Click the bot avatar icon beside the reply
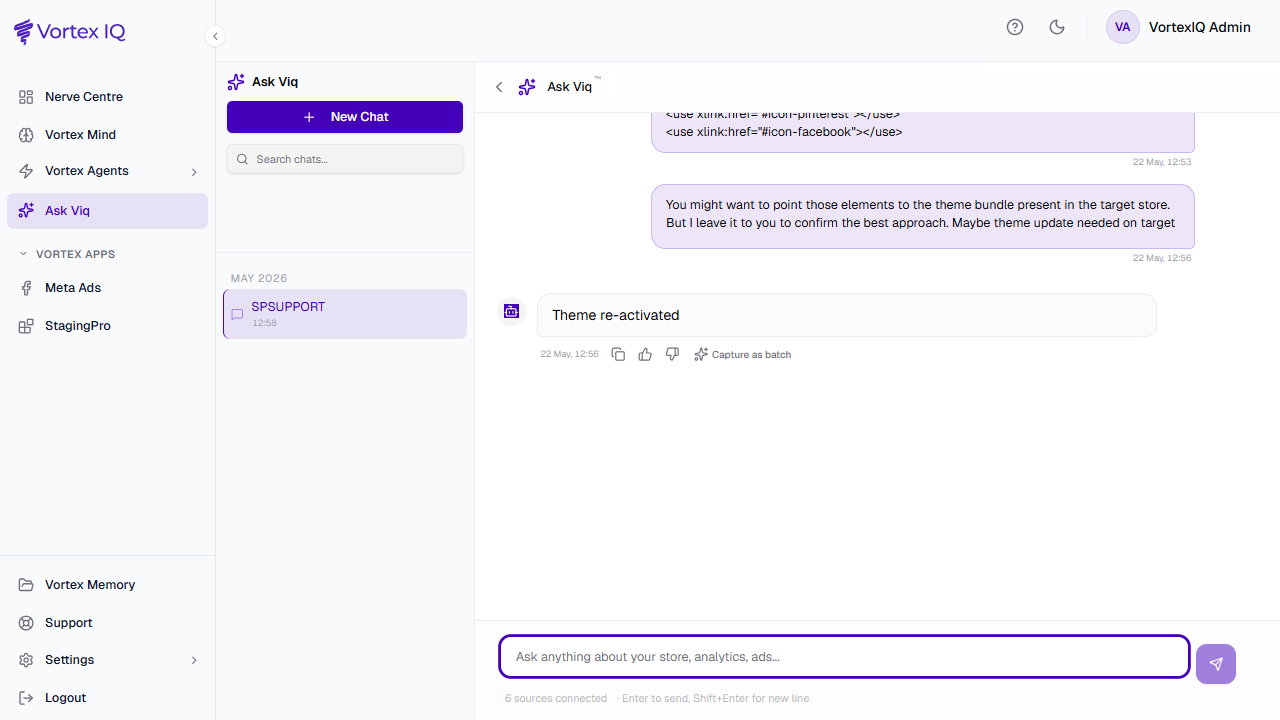 pos(511,311)
